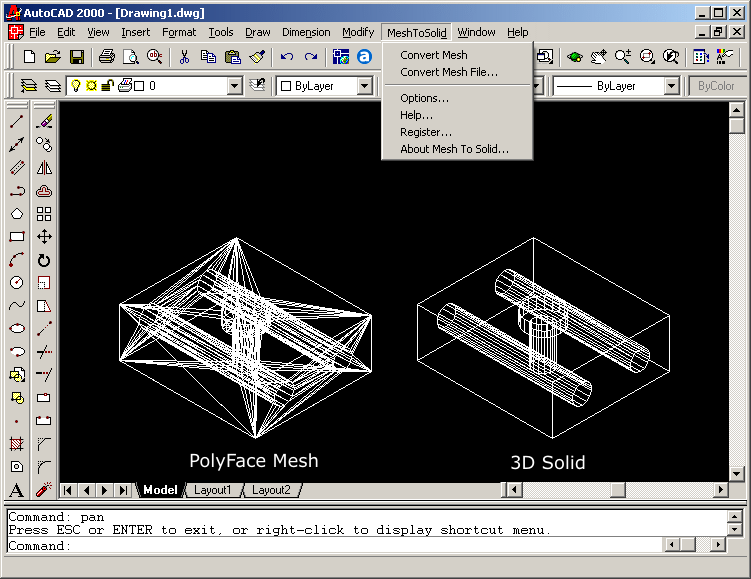751x579 pixels.
Task: Click the Rotate tool icon
Action: pyautogui.click(x=44, y=260)
